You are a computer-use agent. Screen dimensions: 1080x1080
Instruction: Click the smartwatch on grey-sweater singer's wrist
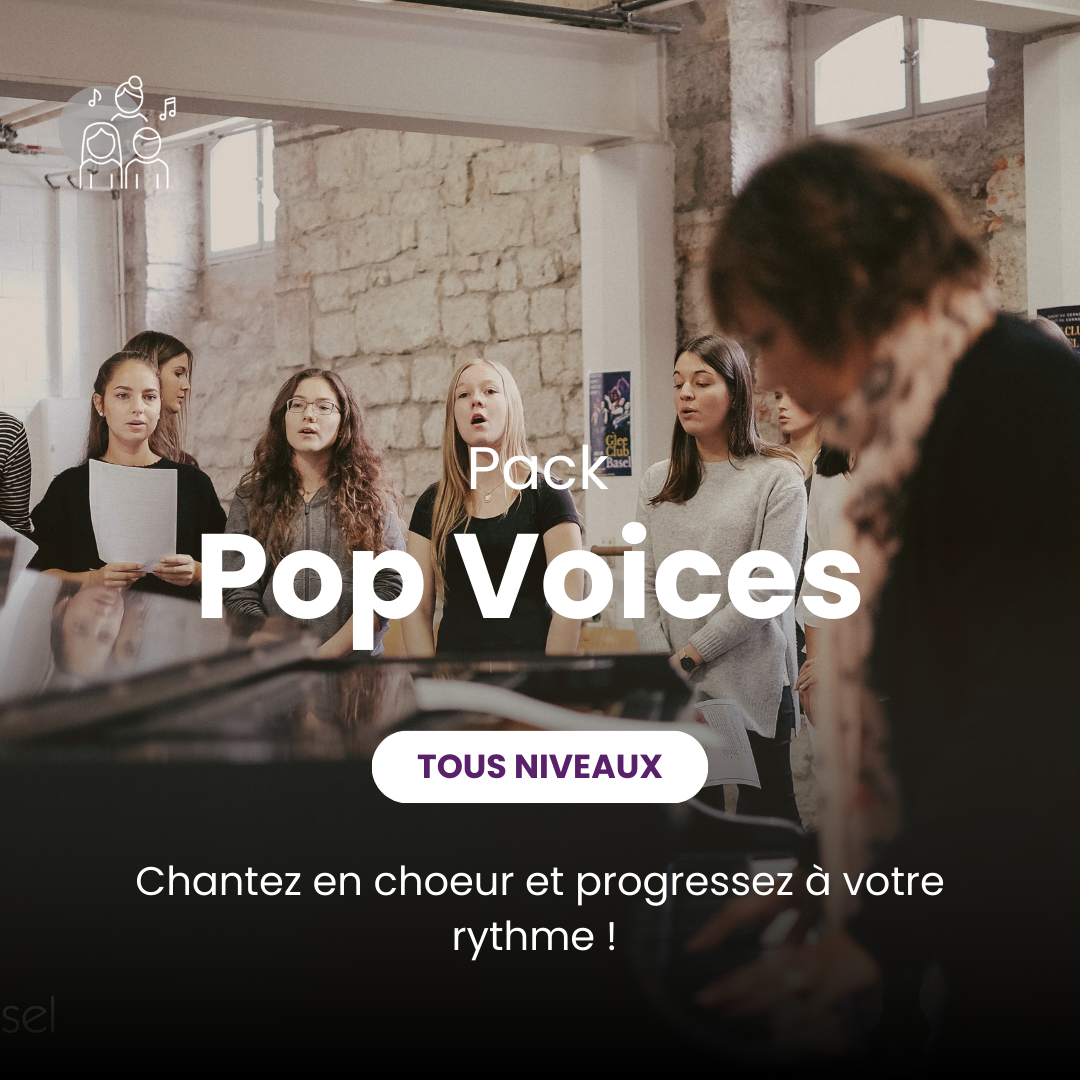point(687,663)
